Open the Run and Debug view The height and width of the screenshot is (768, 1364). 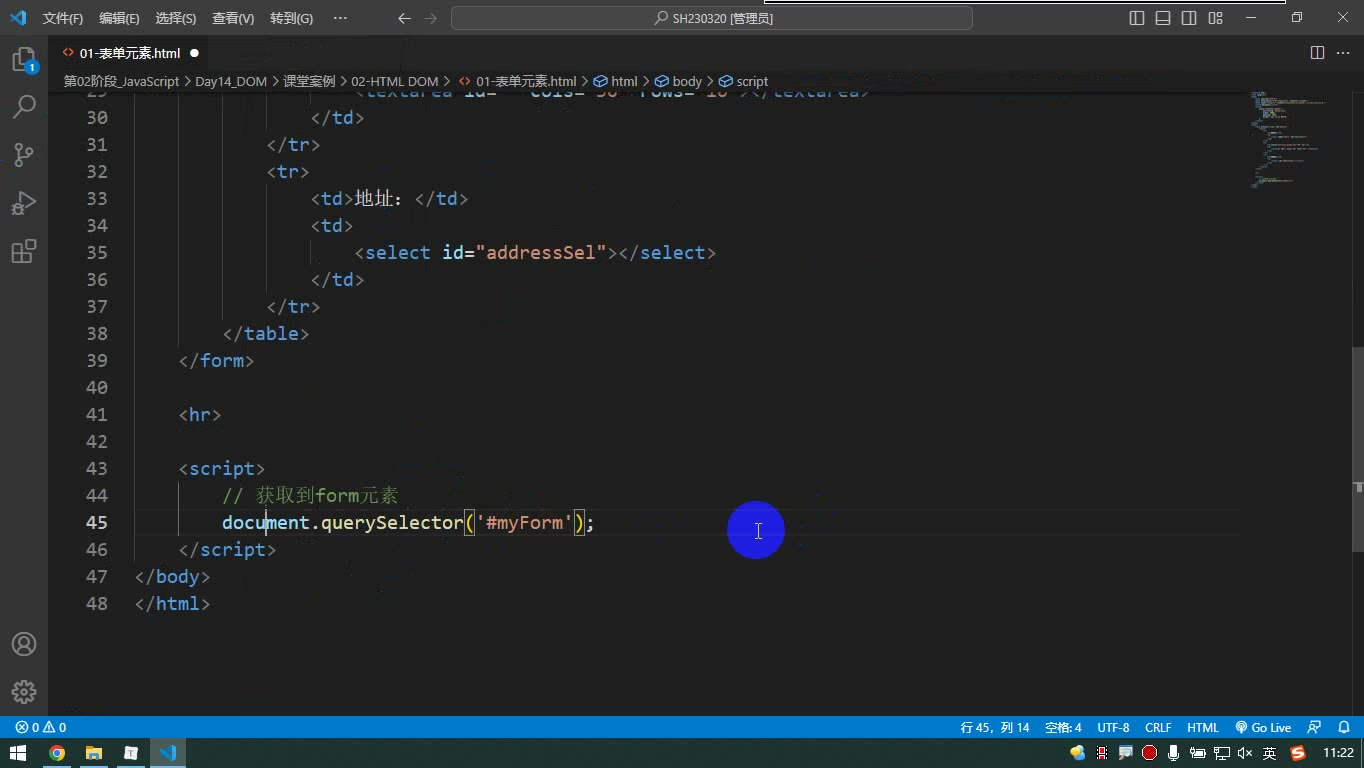click(24, 203)
